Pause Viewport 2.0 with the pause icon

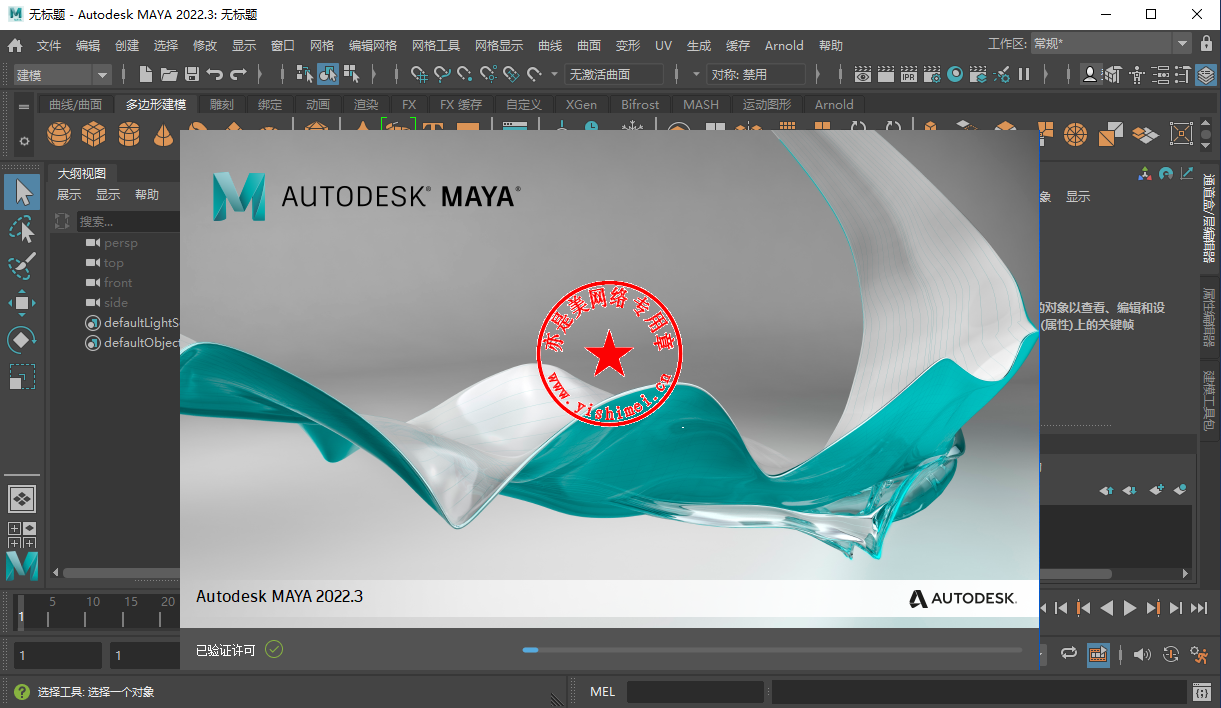1024,74
